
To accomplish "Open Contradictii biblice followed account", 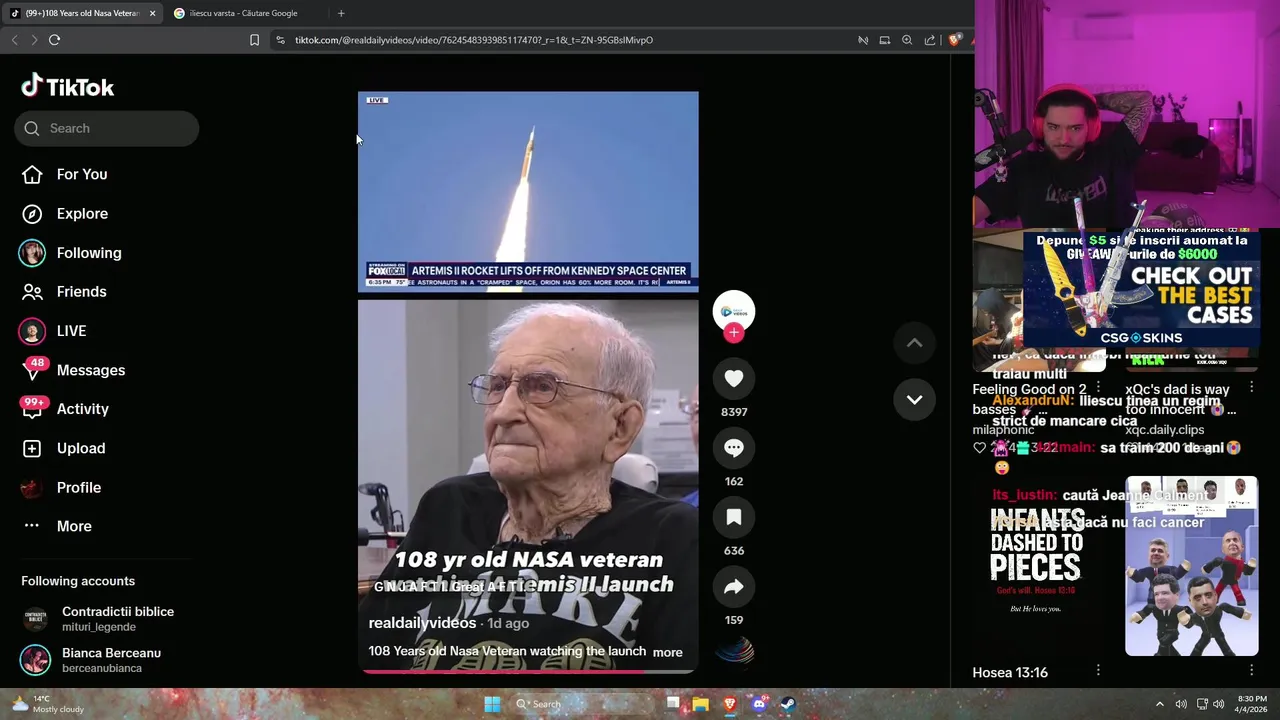I will [98, 618].
